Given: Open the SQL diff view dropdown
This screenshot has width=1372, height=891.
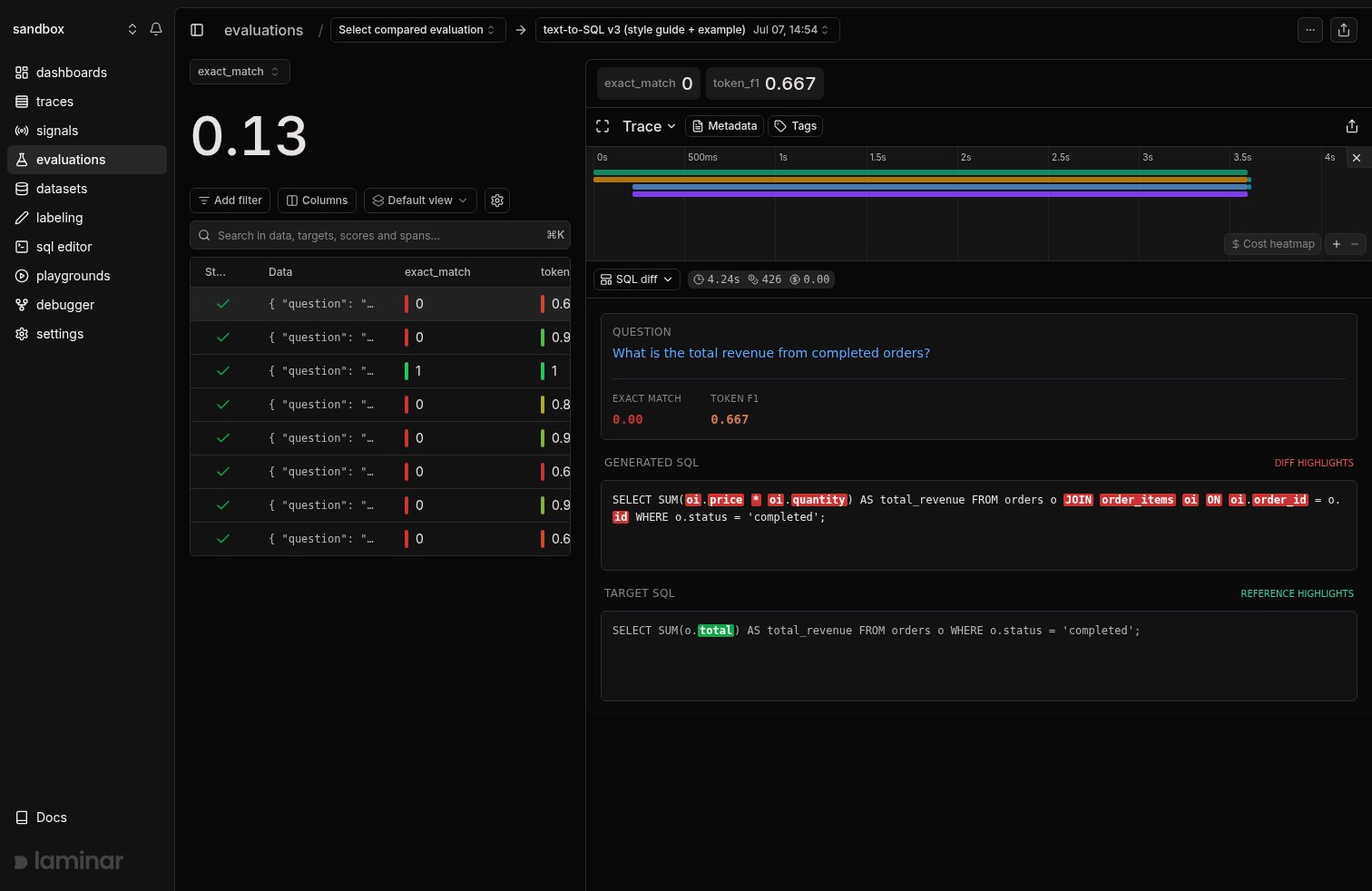Looking at the screenshot, I should pyautogui.click(x=637, y=279).
